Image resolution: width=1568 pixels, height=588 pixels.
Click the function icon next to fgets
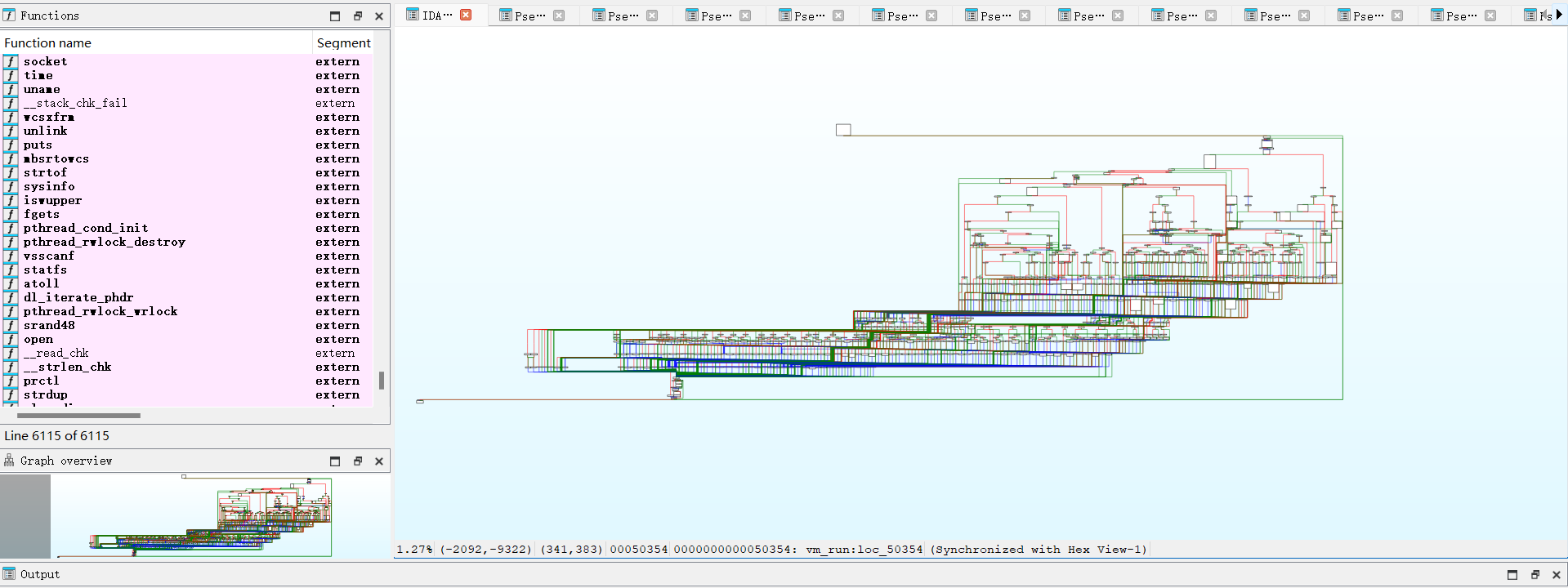pyautogui.click(x=11, y=214)
